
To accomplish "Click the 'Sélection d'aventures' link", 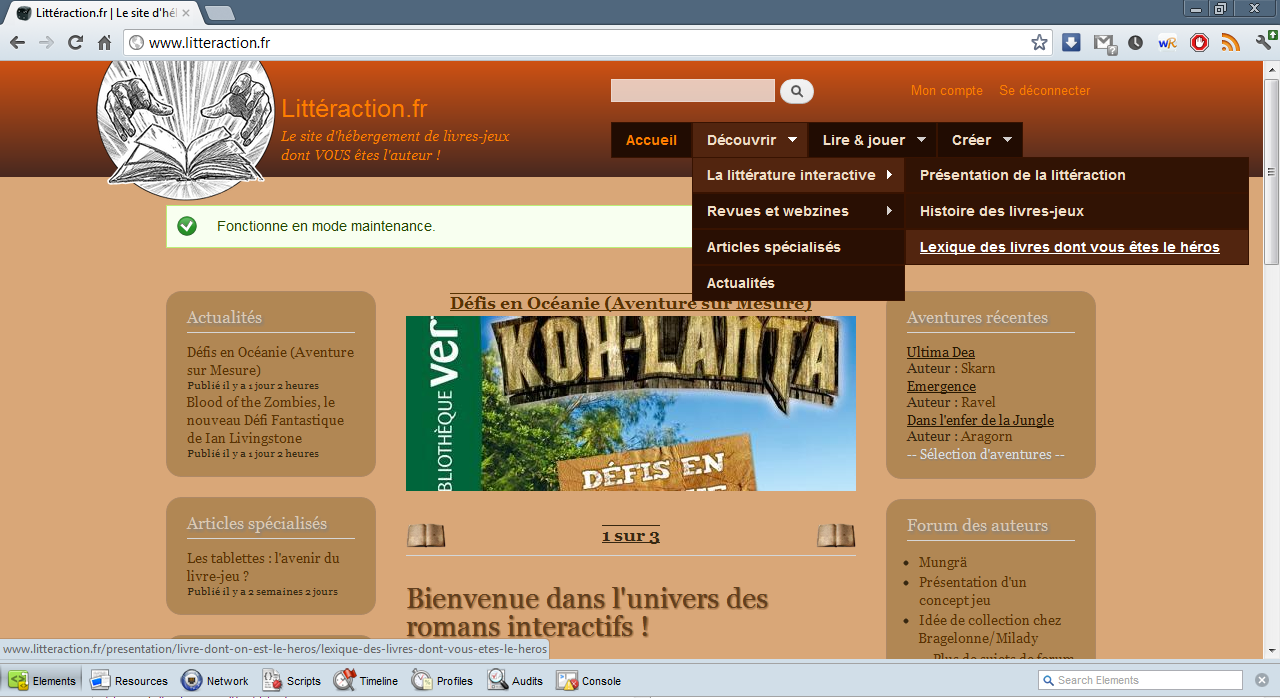I will pyautogui.click(x=986, y=454).
